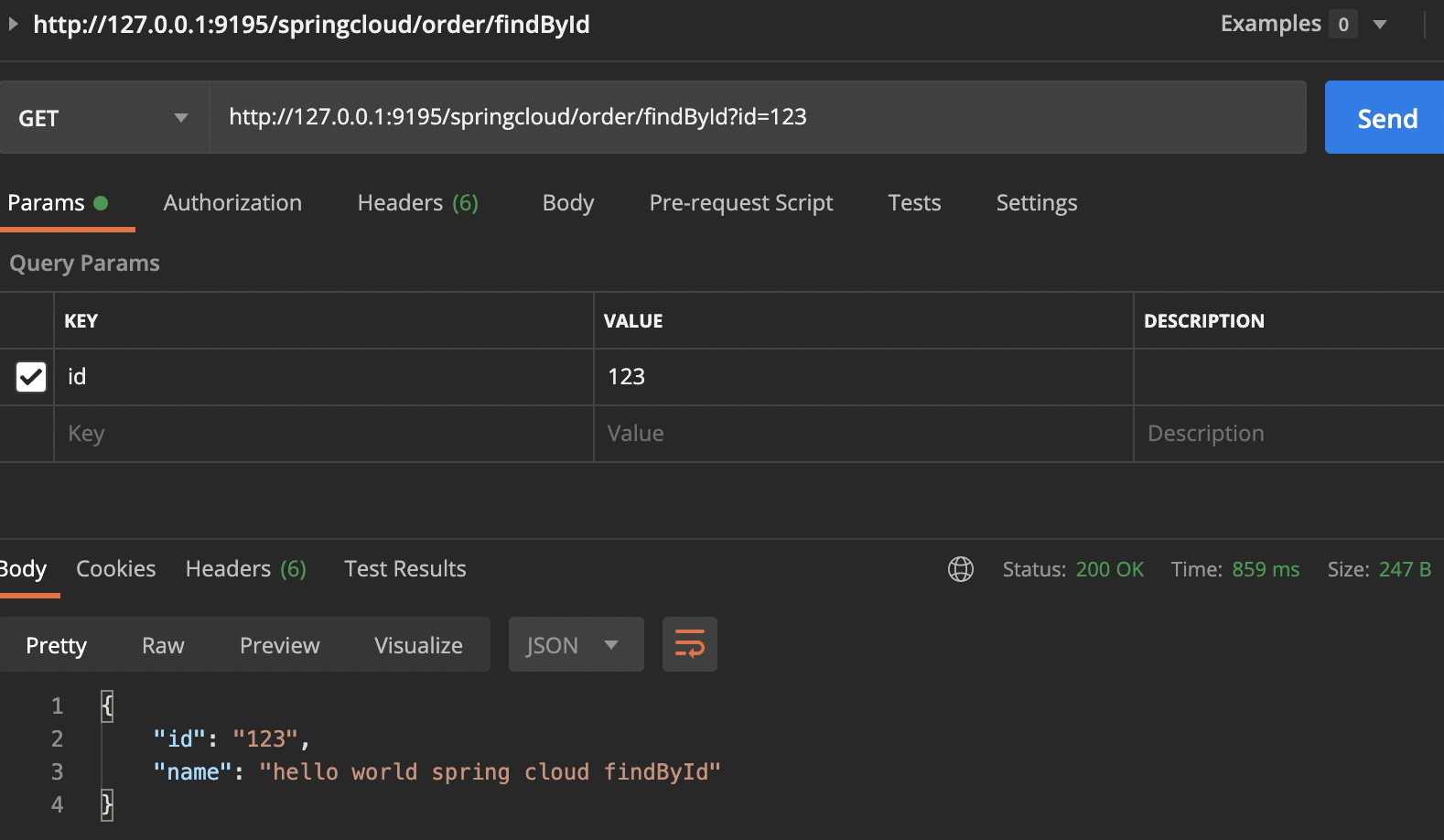1444x840 pixels.
Task: Click the empty Key placeholder field
Action: [324, 434]
